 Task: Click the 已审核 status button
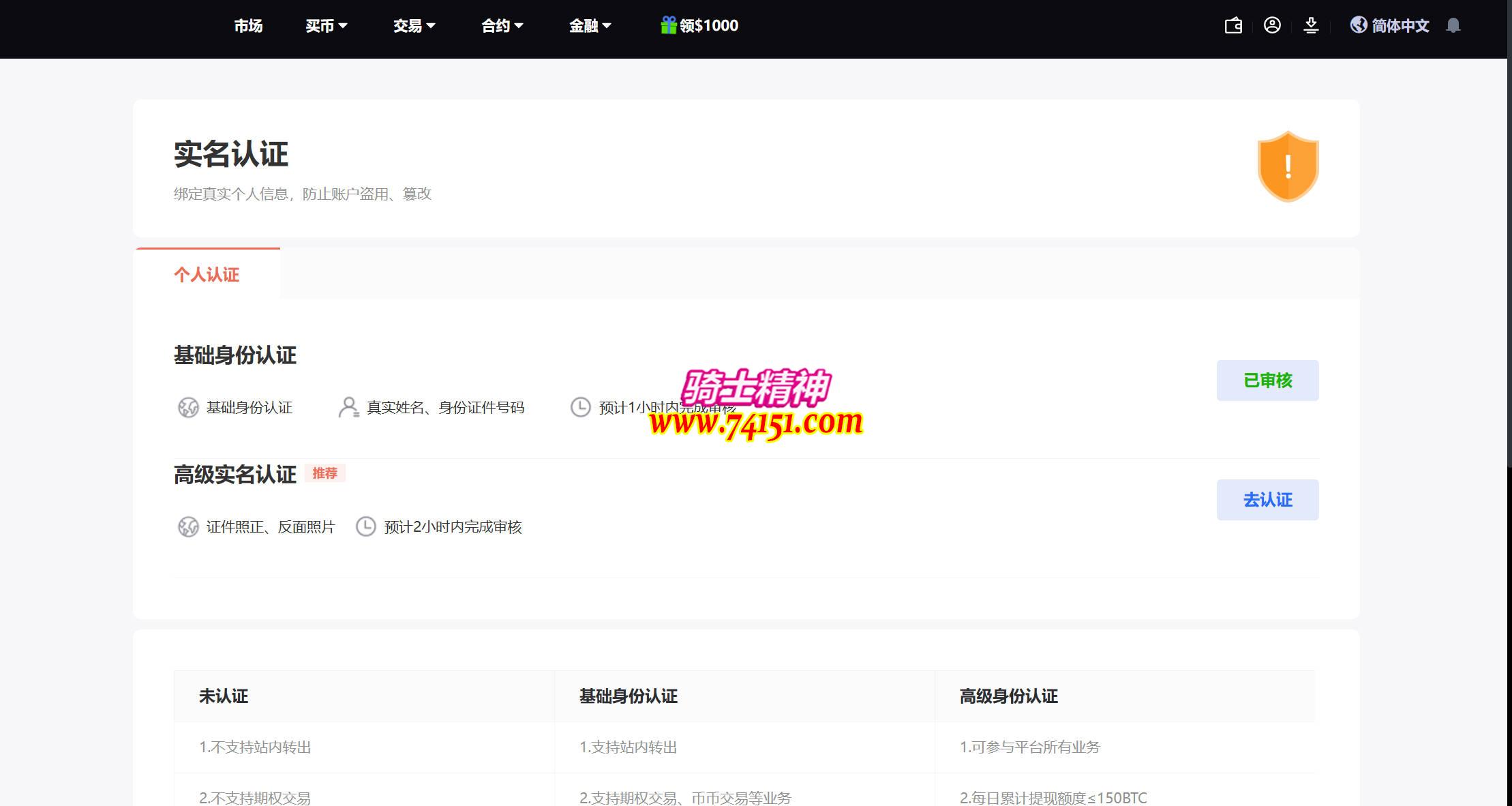coord(1267,380)
